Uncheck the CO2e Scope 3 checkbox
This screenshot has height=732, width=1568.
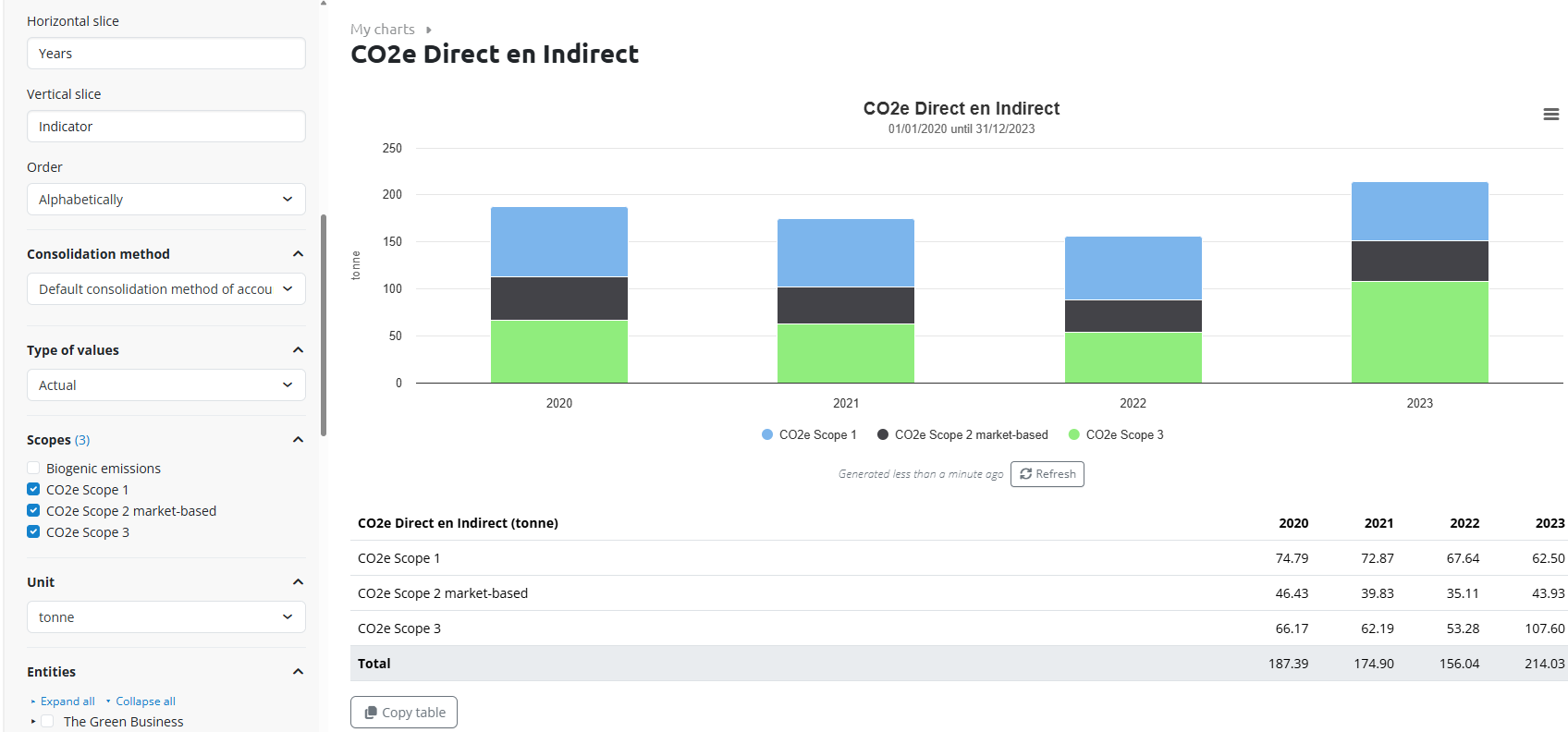[x=33, y=532]
